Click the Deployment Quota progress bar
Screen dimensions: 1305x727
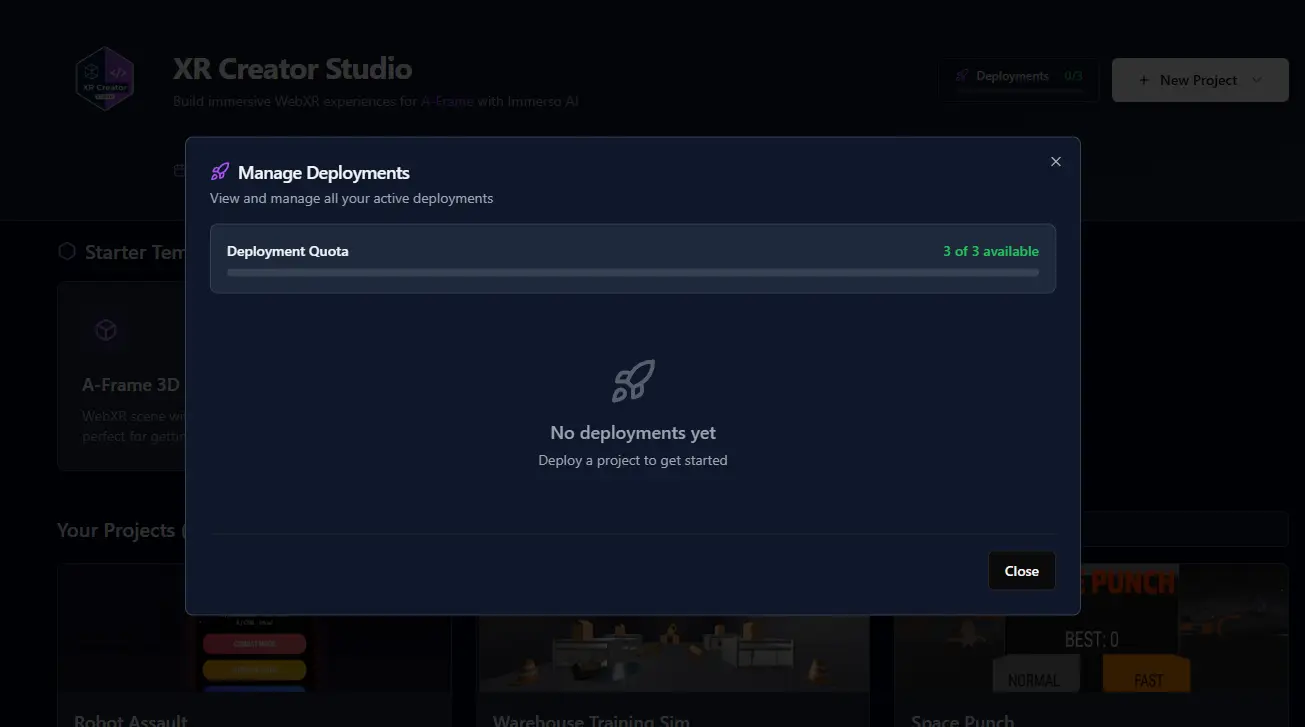pos(632,272)
